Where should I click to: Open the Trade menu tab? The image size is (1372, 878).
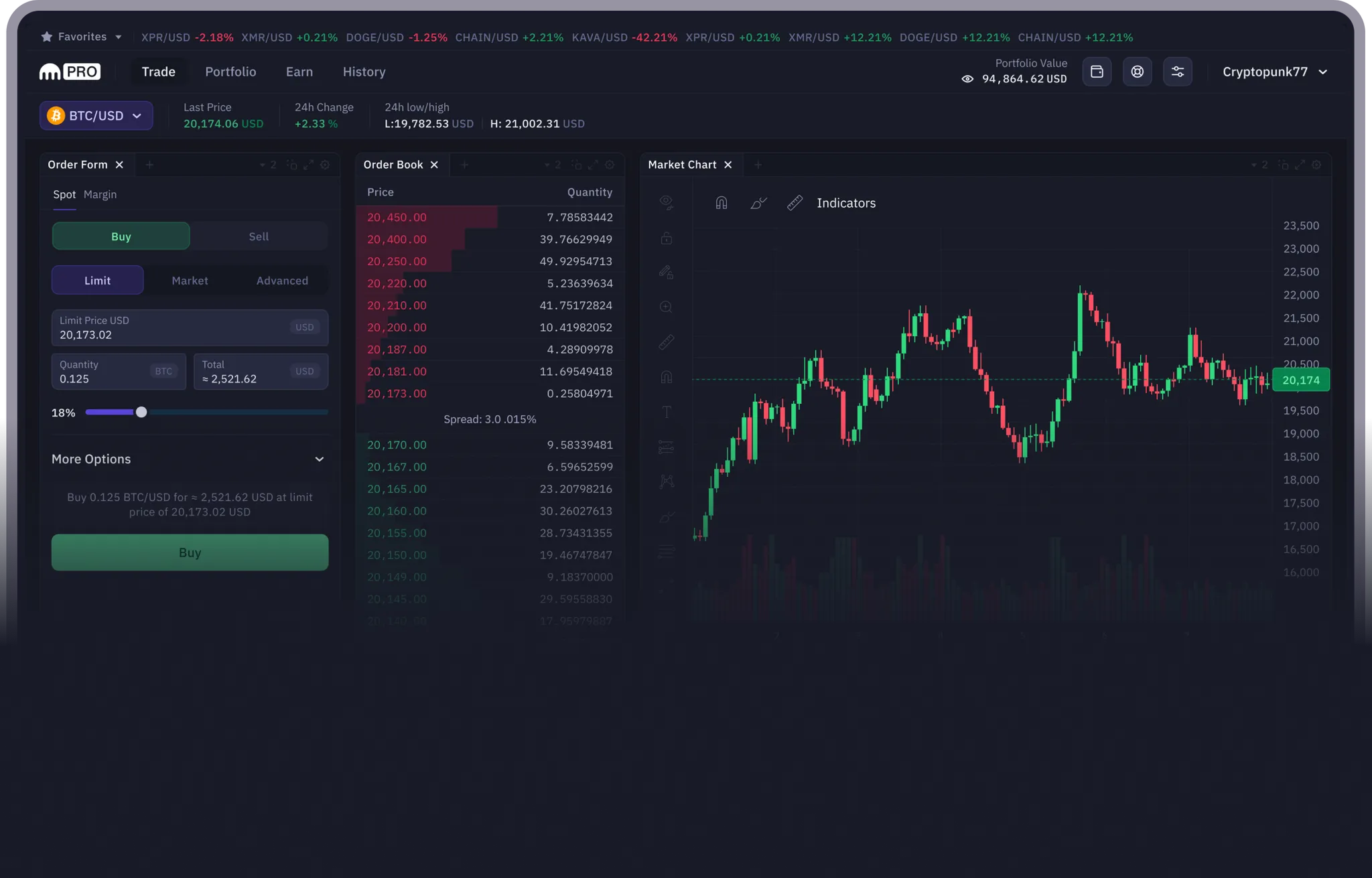click(x=157, y=72)
